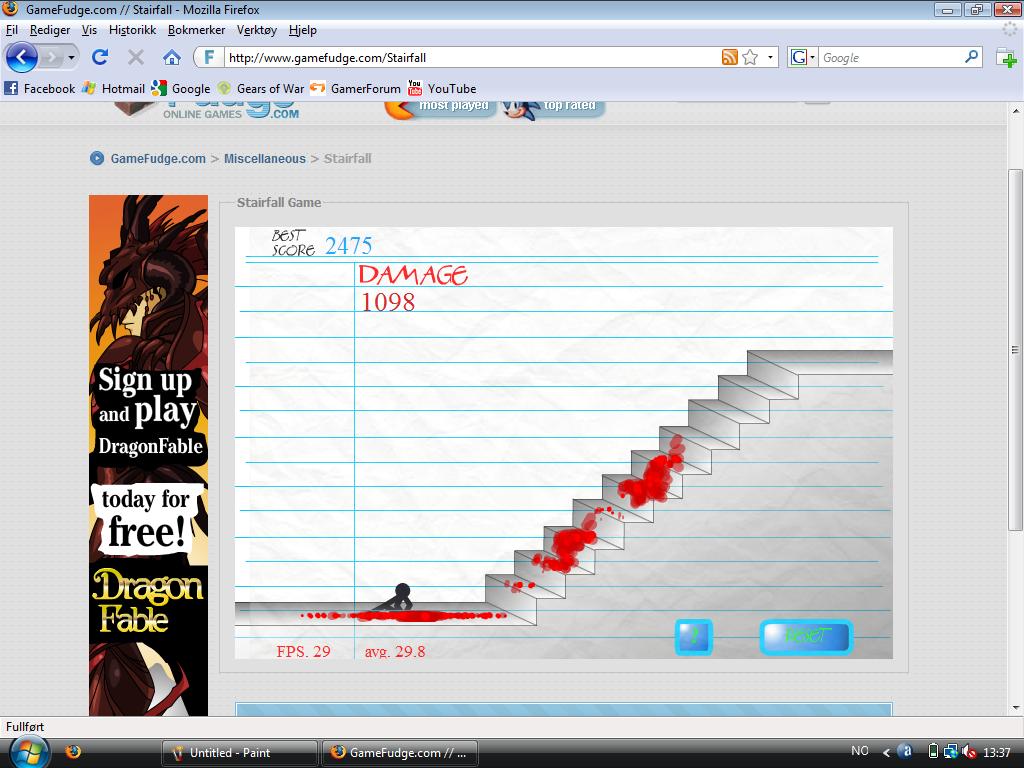Click the Stairfall breadcrumb text
1024x768 pixels.
pos(347,159)
